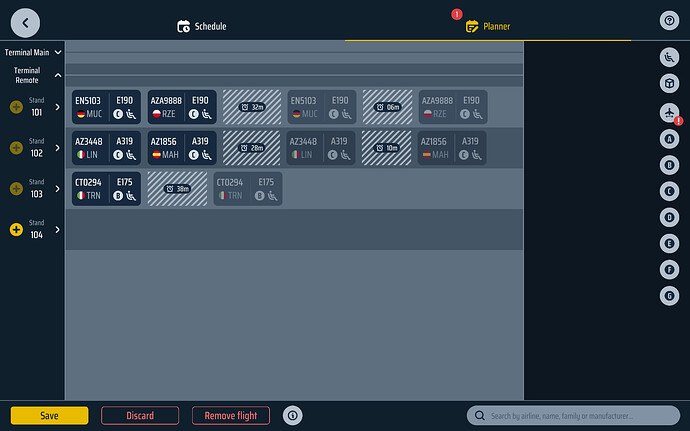The height and width of the screenshot is (431, 690).
Task: Open the info icon beside Remove flight
Action: [292, 415]
